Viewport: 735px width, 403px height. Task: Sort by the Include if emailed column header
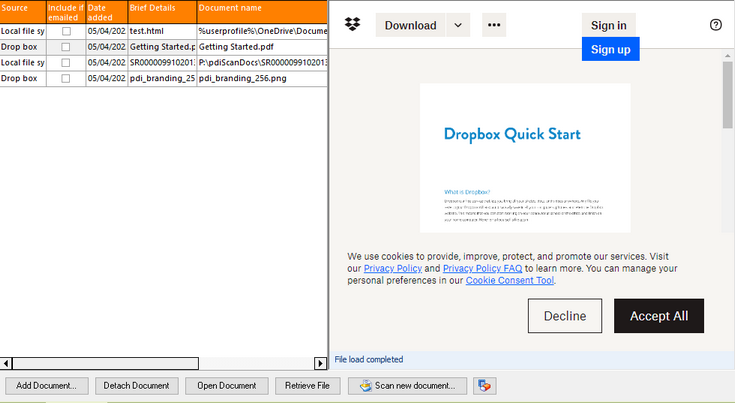pyautogui.click(x=66, y=12)
